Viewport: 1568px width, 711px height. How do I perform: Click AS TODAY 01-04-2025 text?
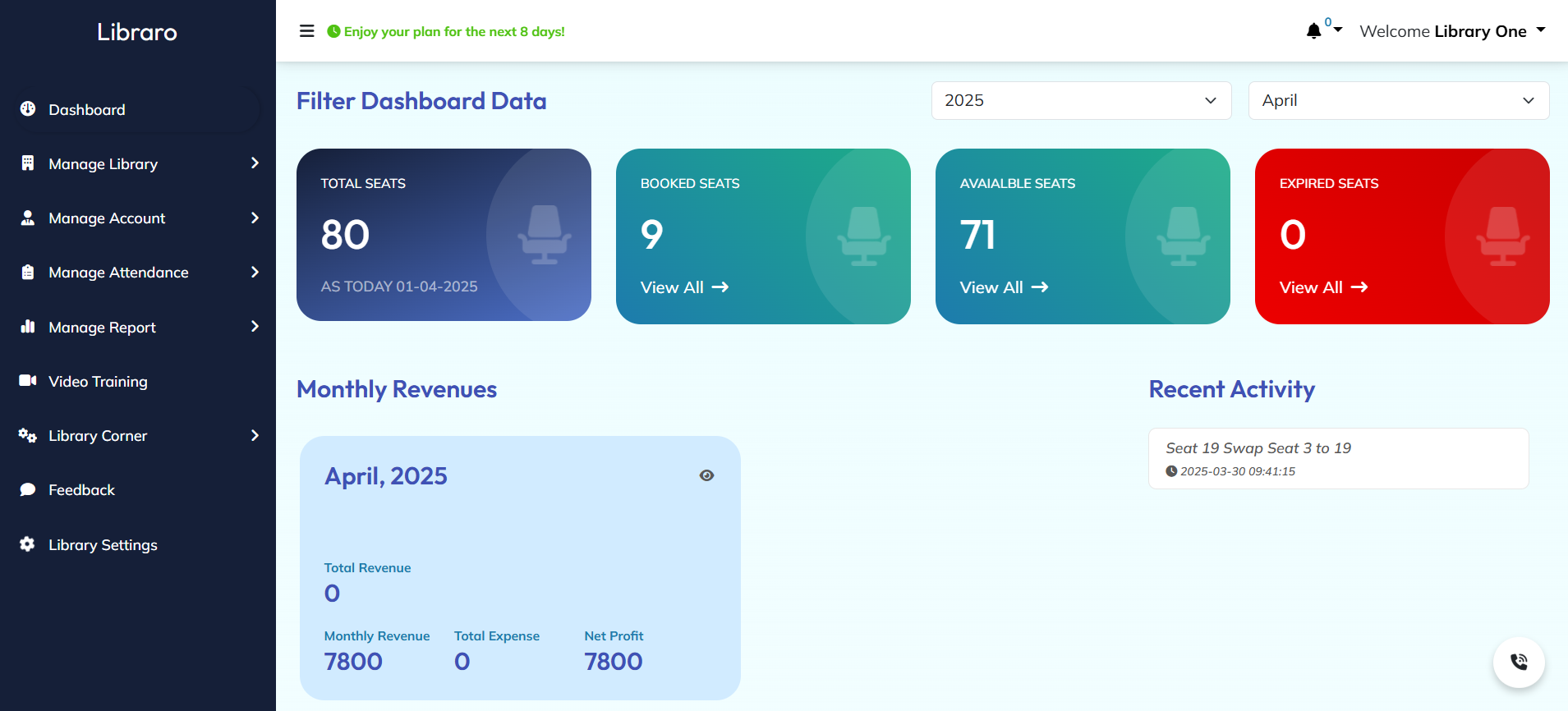coord(399,287)
